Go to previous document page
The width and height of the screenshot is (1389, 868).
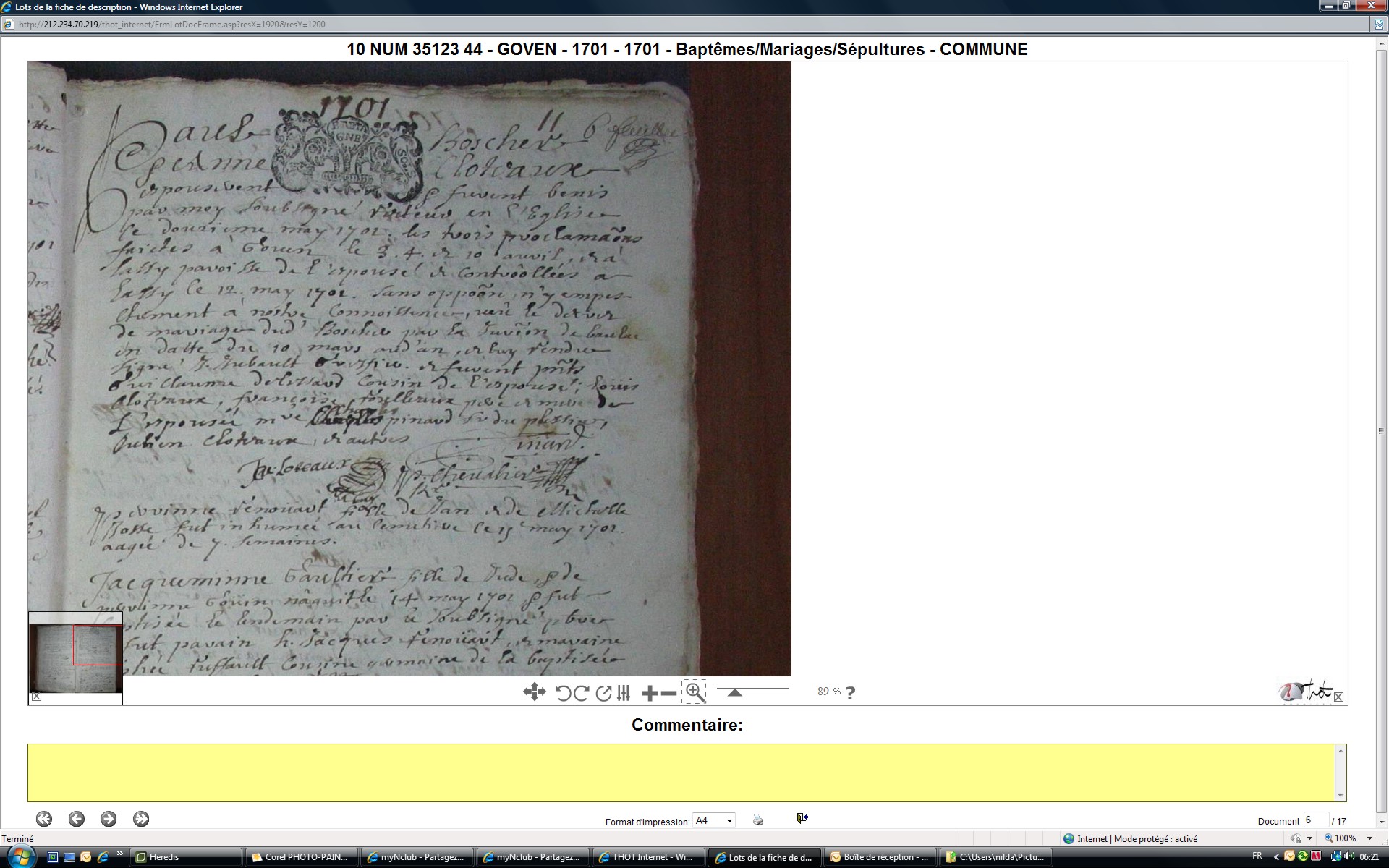[x=76, y=819]
